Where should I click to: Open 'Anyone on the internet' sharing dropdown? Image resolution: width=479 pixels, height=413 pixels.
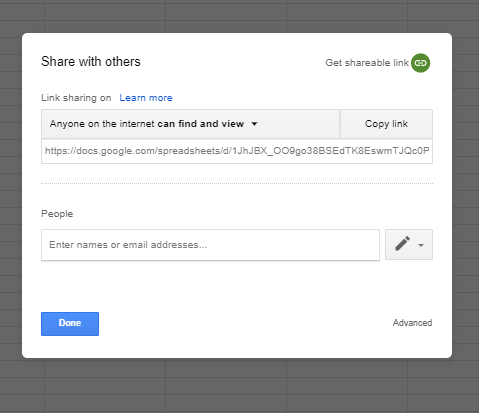(190, 124)
